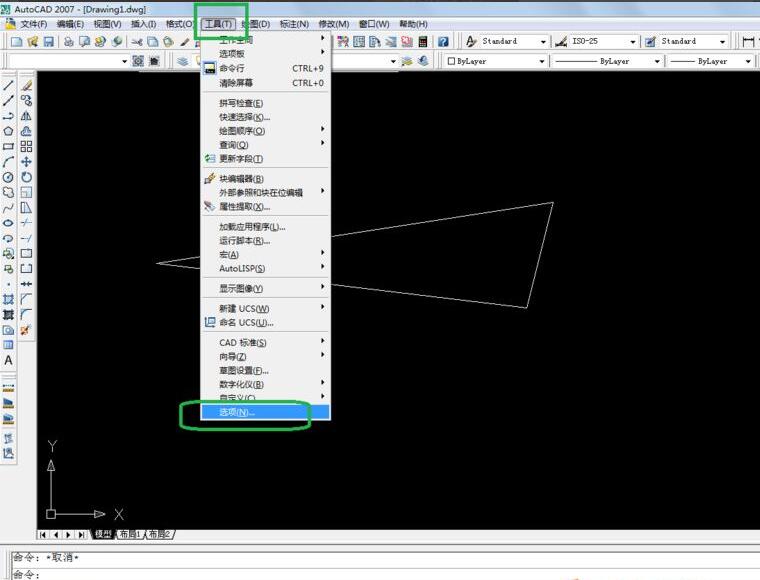The width and height of the screenshot is (760, 580).
Task: Select the Erase modify tool
Action: [26, 86]
